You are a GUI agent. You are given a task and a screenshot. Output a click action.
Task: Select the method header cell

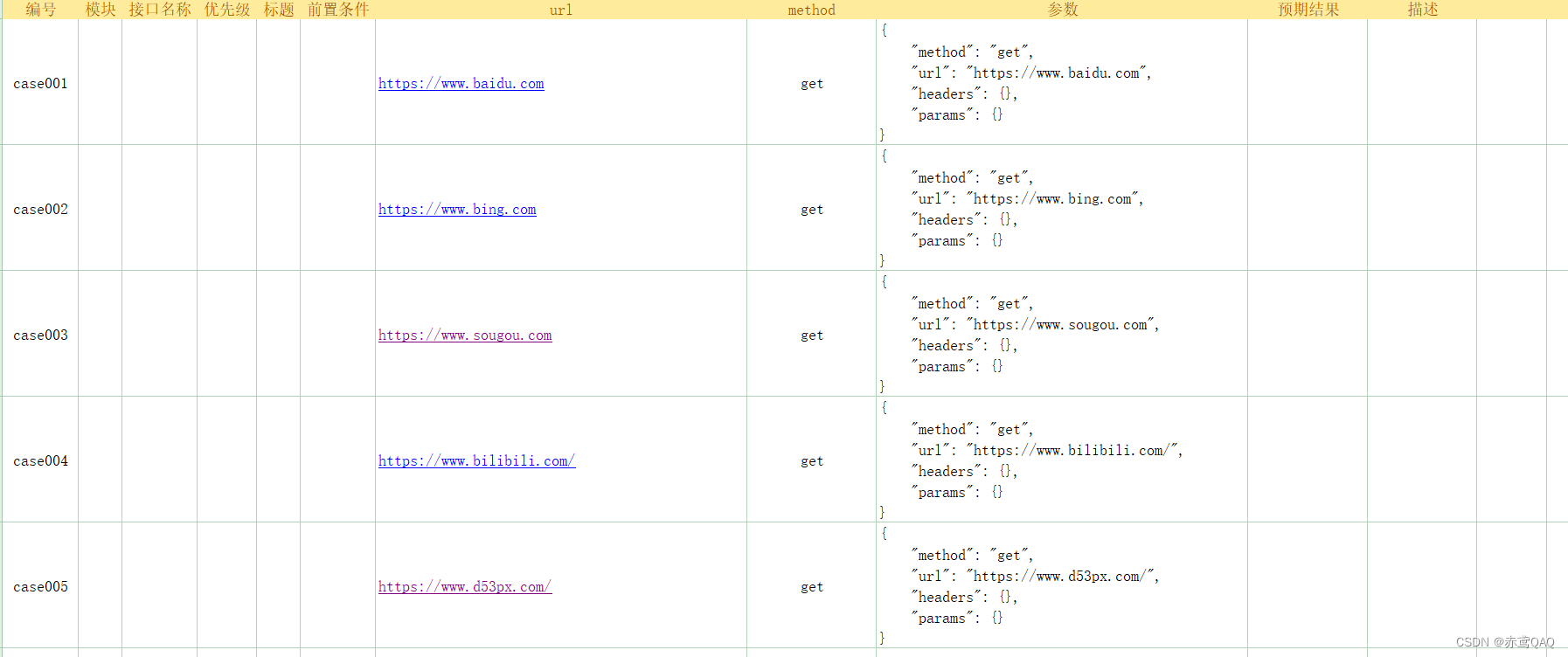click(812, 10)
